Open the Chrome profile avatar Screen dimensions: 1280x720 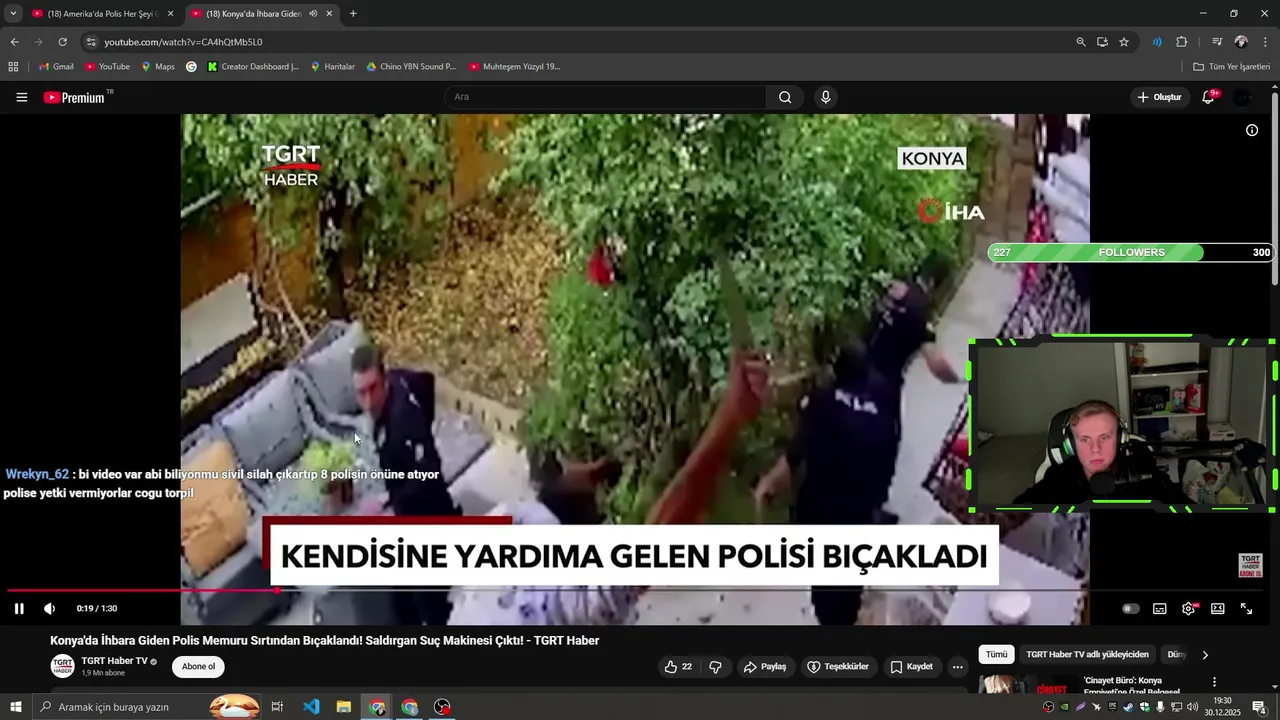(1241, 42)
